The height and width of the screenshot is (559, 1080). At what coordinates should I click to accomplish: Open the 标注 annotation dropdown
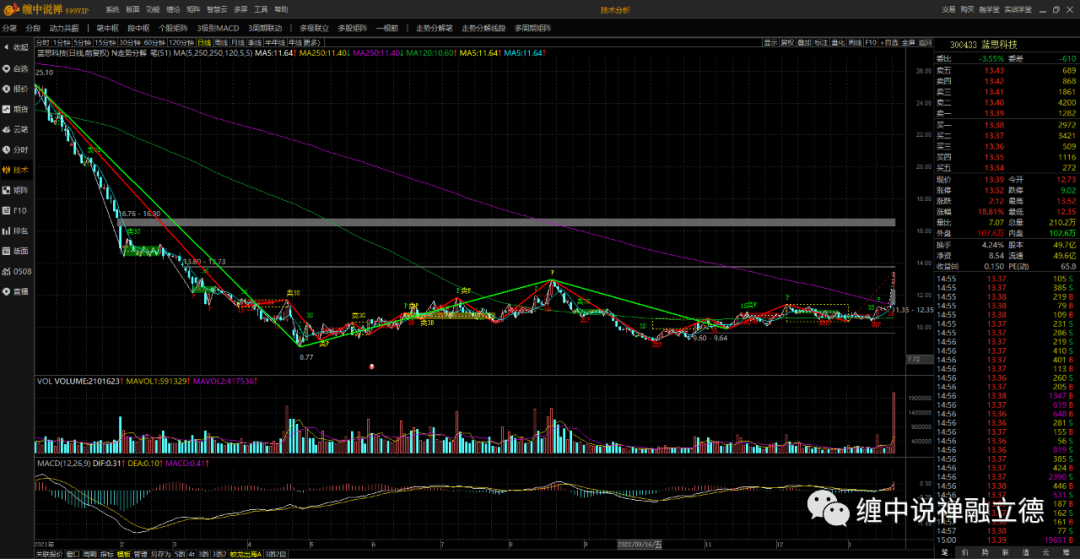click(821, 43)
